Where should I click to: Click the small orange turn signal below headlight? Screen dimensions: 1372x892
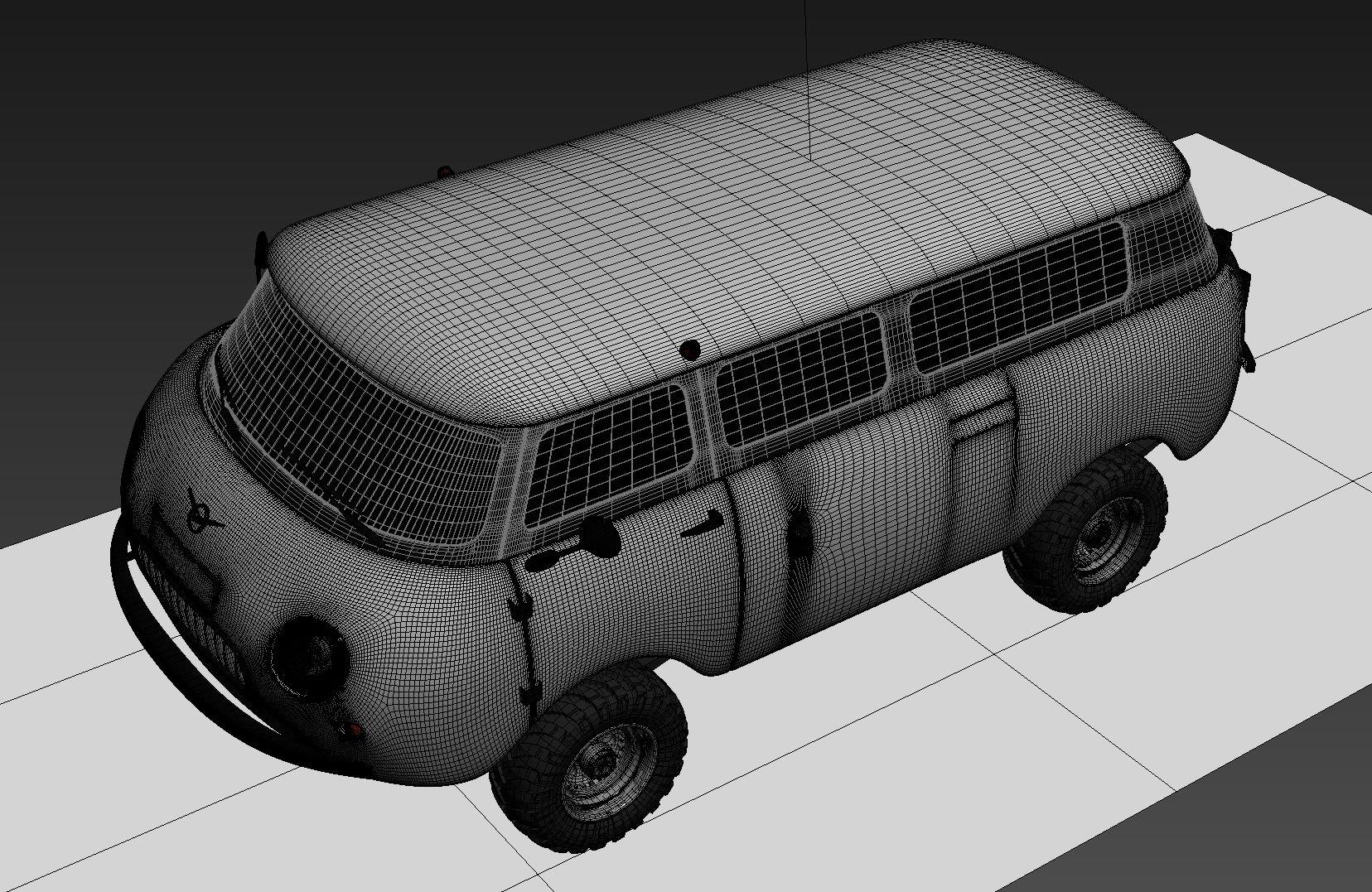[x=351, y=730]
